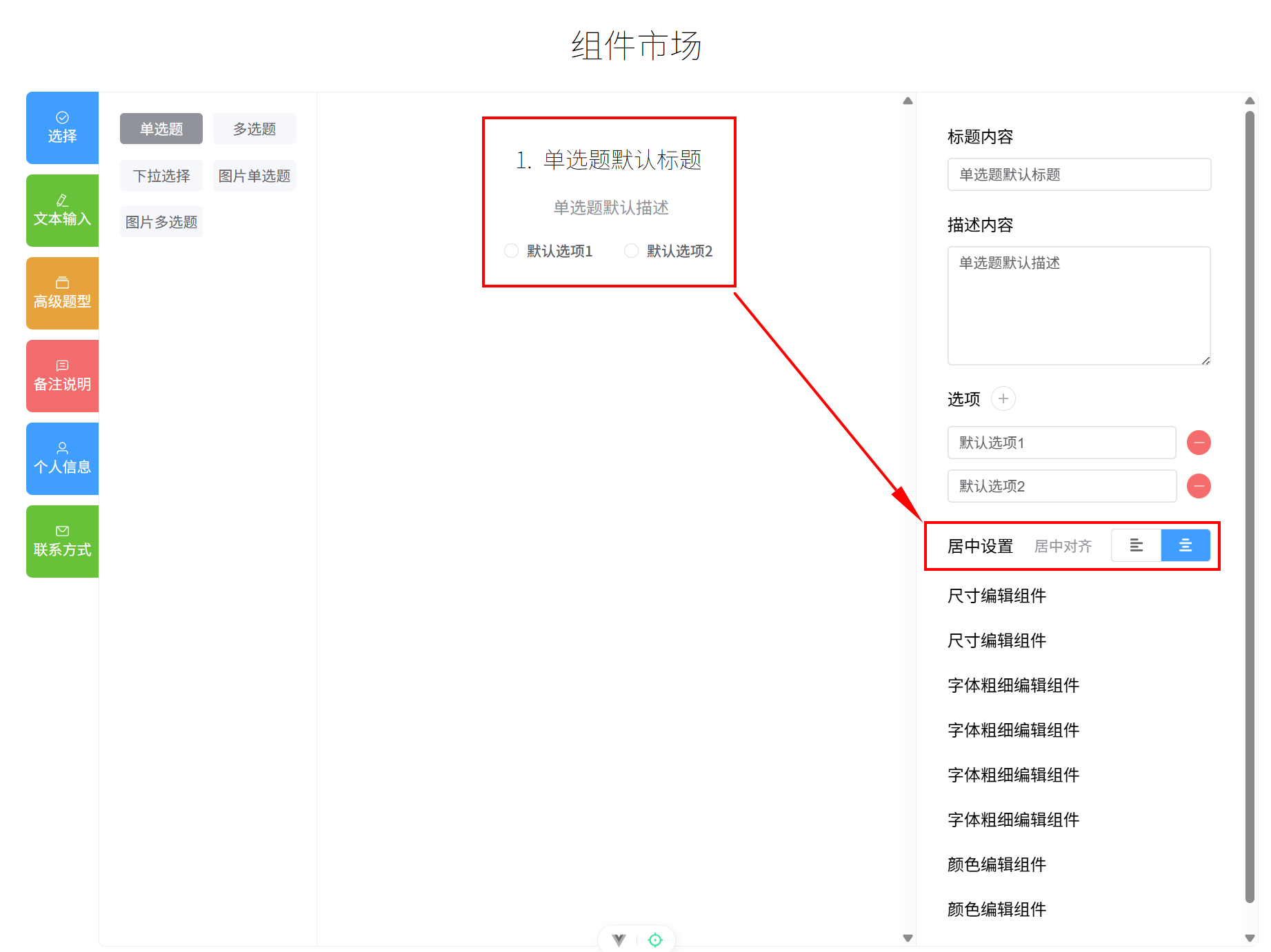The image size is (1271, 952).
Task: Click the Vue devtools logo icon
Action: (619, 940)
